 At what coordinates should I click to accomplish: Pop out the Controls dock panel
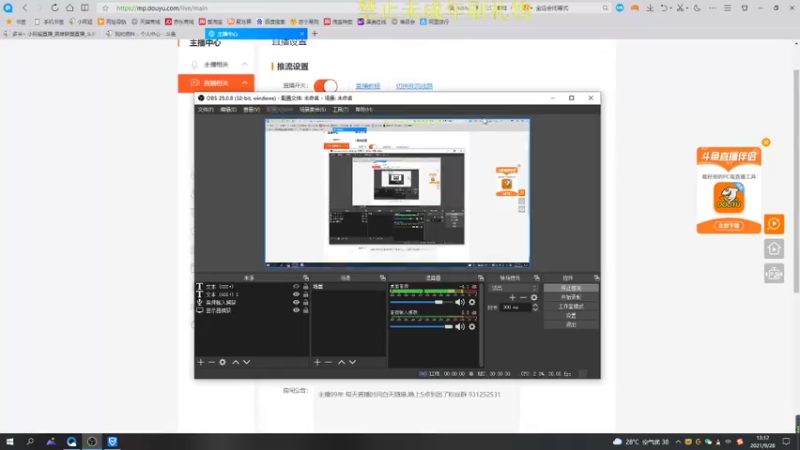coord(596,278)
